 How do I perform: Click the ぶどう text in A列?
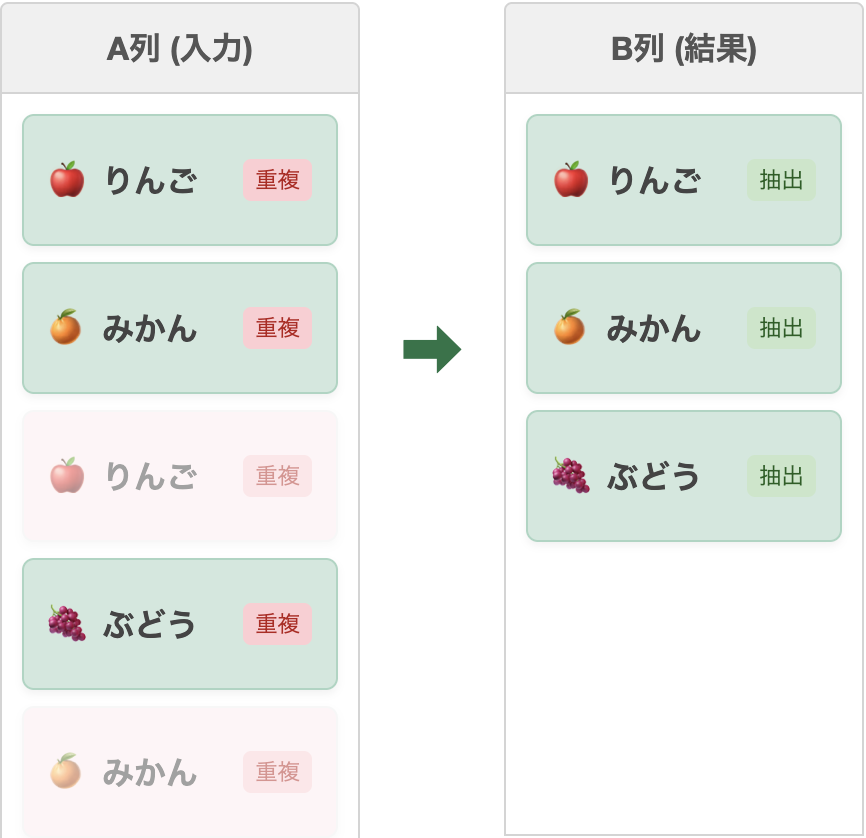click(150, 624)
